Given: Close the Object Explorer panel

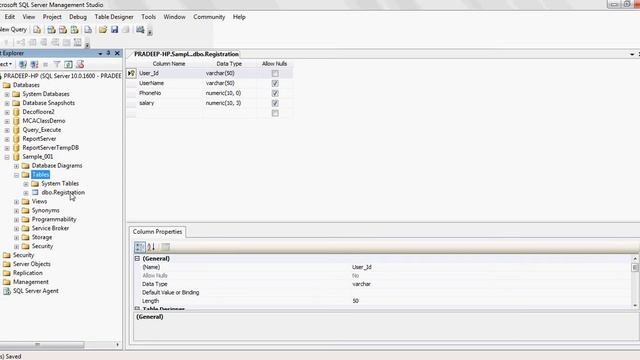Looking at the screenshot, I should point(117,53).
